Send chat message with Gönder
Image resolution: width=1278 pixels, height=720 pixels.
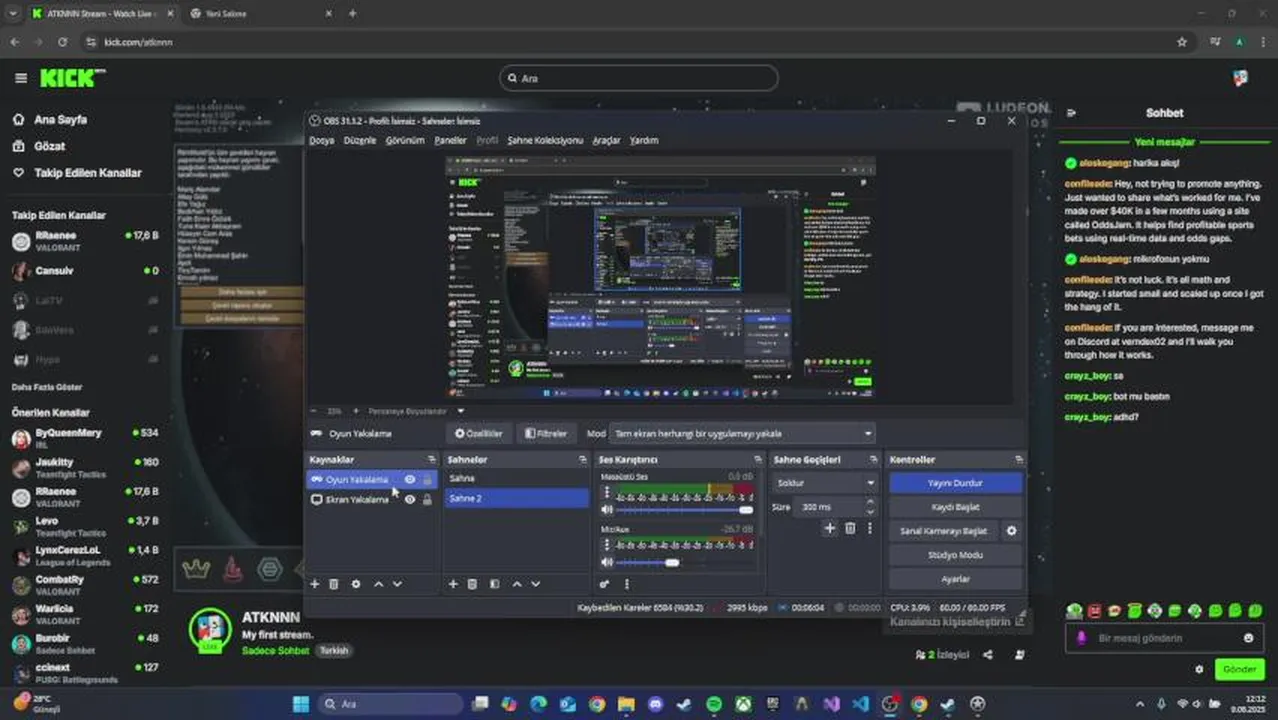click(1239, 669)
